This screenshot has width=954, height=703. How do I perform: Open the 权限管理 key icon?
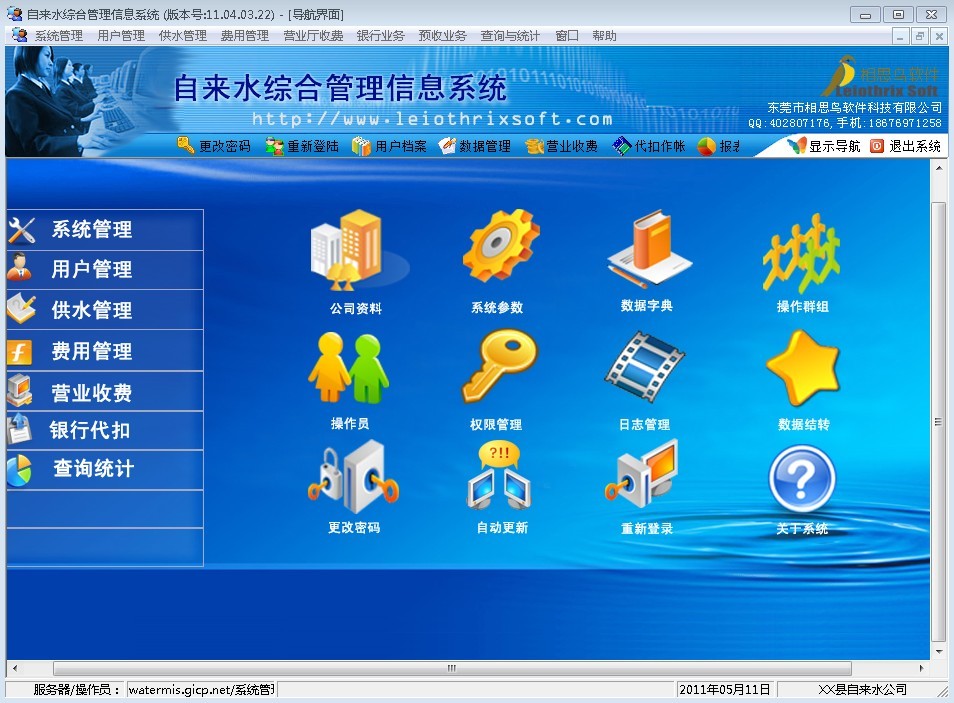(497, 368)
